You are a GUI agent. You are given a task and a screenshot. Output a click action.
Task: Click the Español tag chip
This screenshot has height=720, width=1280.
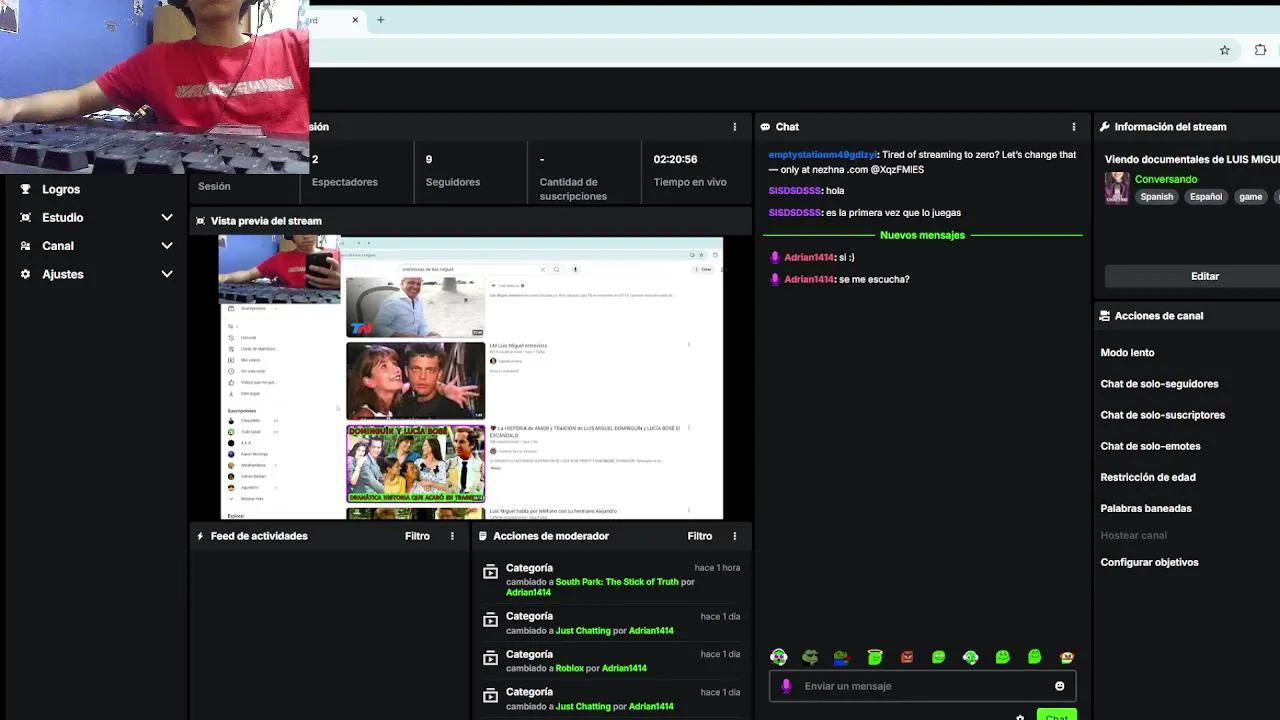1206,197
